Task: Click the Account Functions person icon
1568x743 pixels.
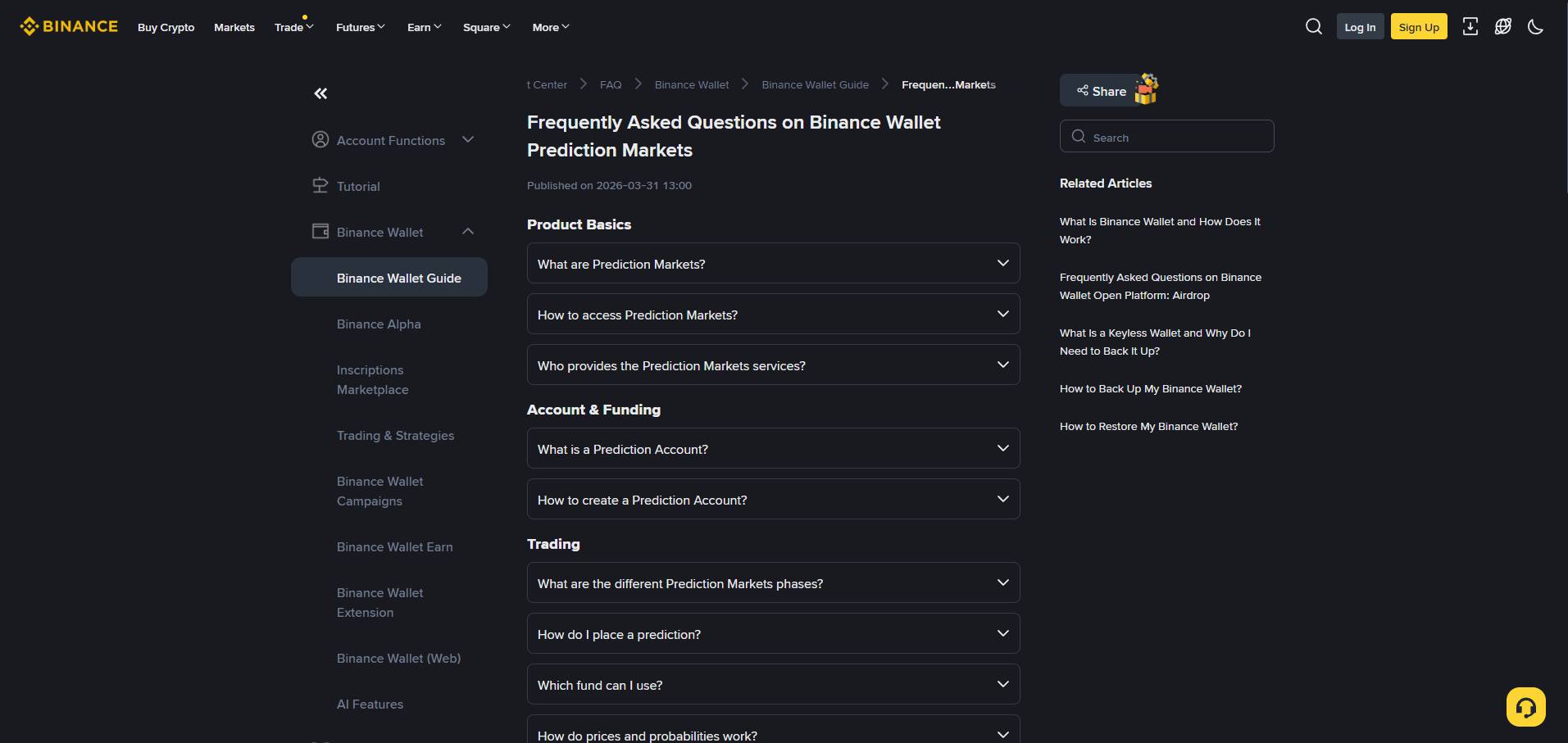Action: tap(320, 139)
